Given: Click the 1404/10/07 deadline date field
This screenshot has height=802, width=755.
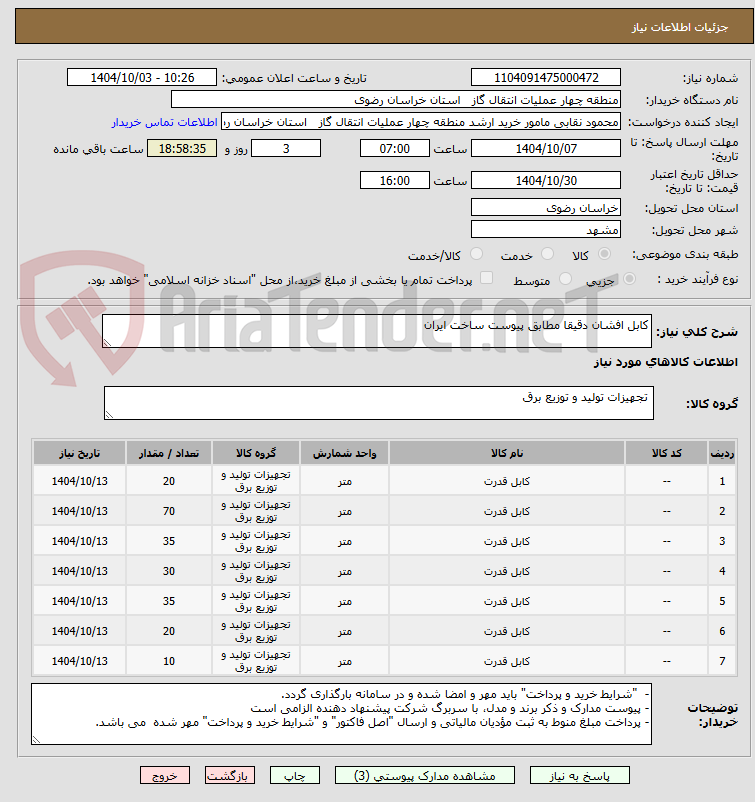Looking at the screenshot, I should [x=546, y=148].
